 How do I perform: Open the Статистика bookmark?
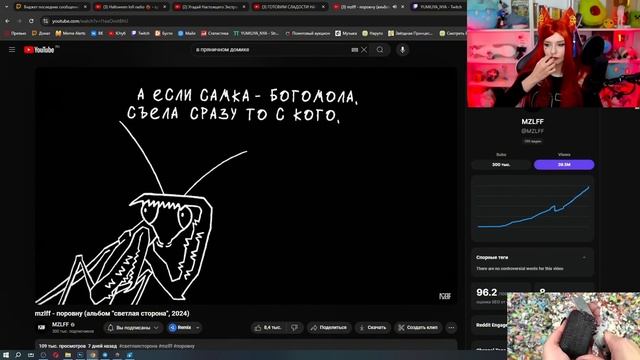click(x=215, y=33)
